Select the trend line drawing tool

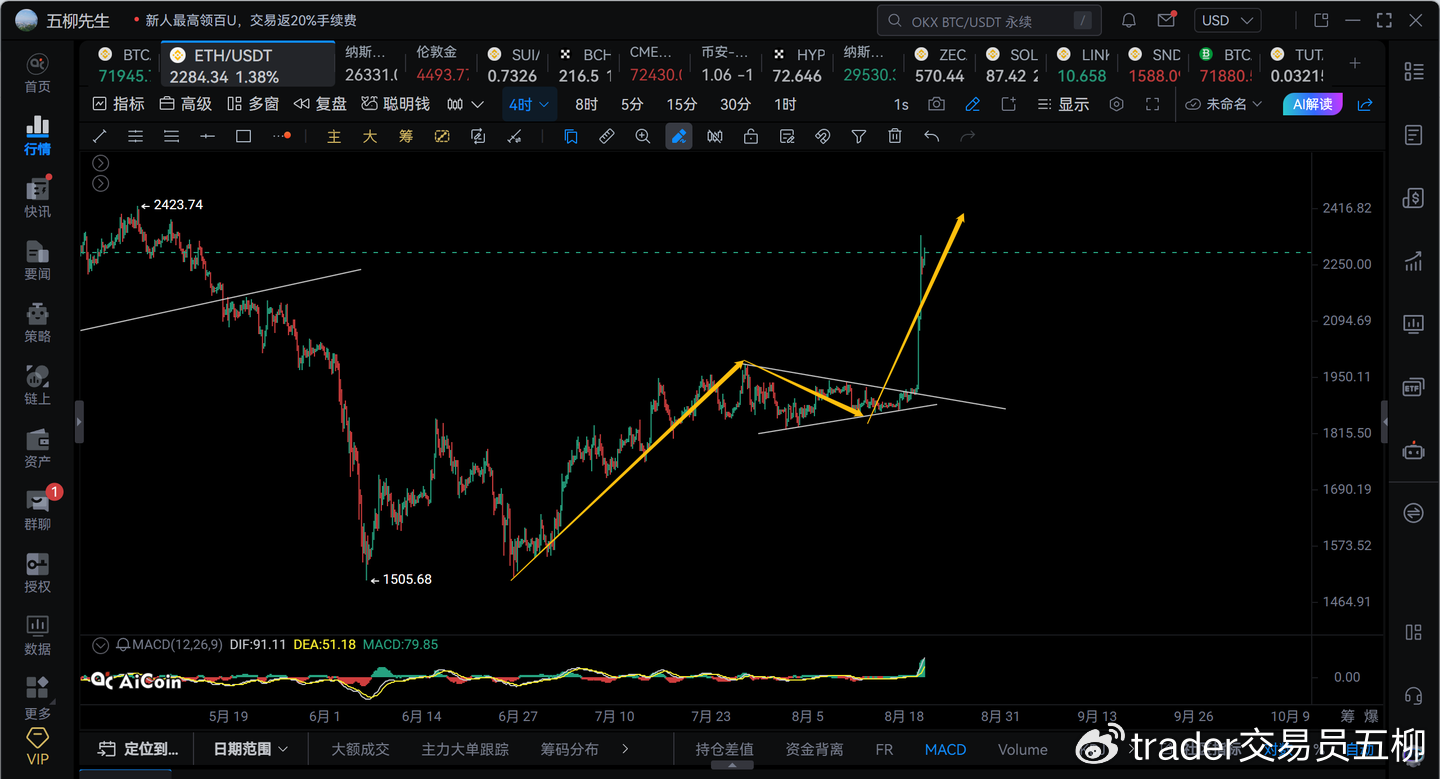point(99,136)
